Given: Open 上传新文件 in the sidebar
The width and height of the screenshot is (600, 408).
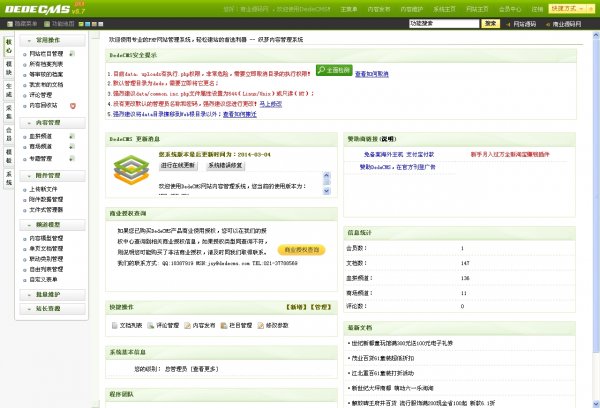Looking at the screenshot, I should pyautogui.click(x=43, y=189).
